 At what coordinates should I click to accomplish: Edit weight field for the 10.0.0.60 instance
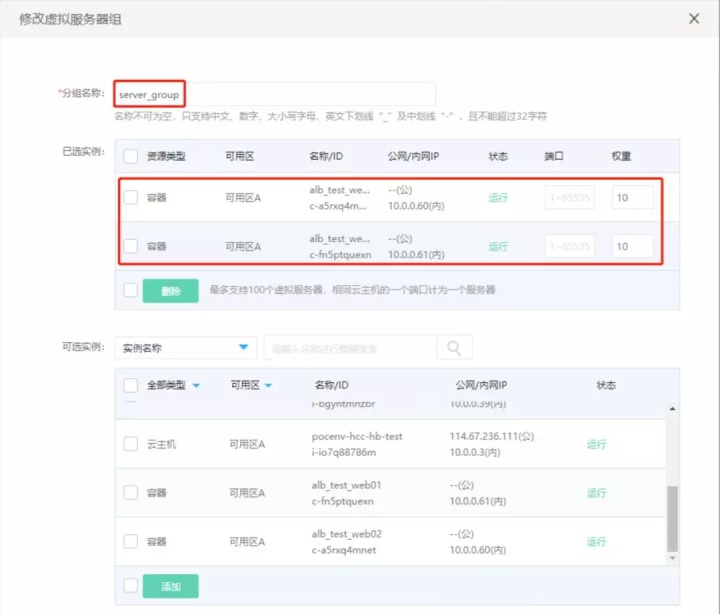pos(632,197)
